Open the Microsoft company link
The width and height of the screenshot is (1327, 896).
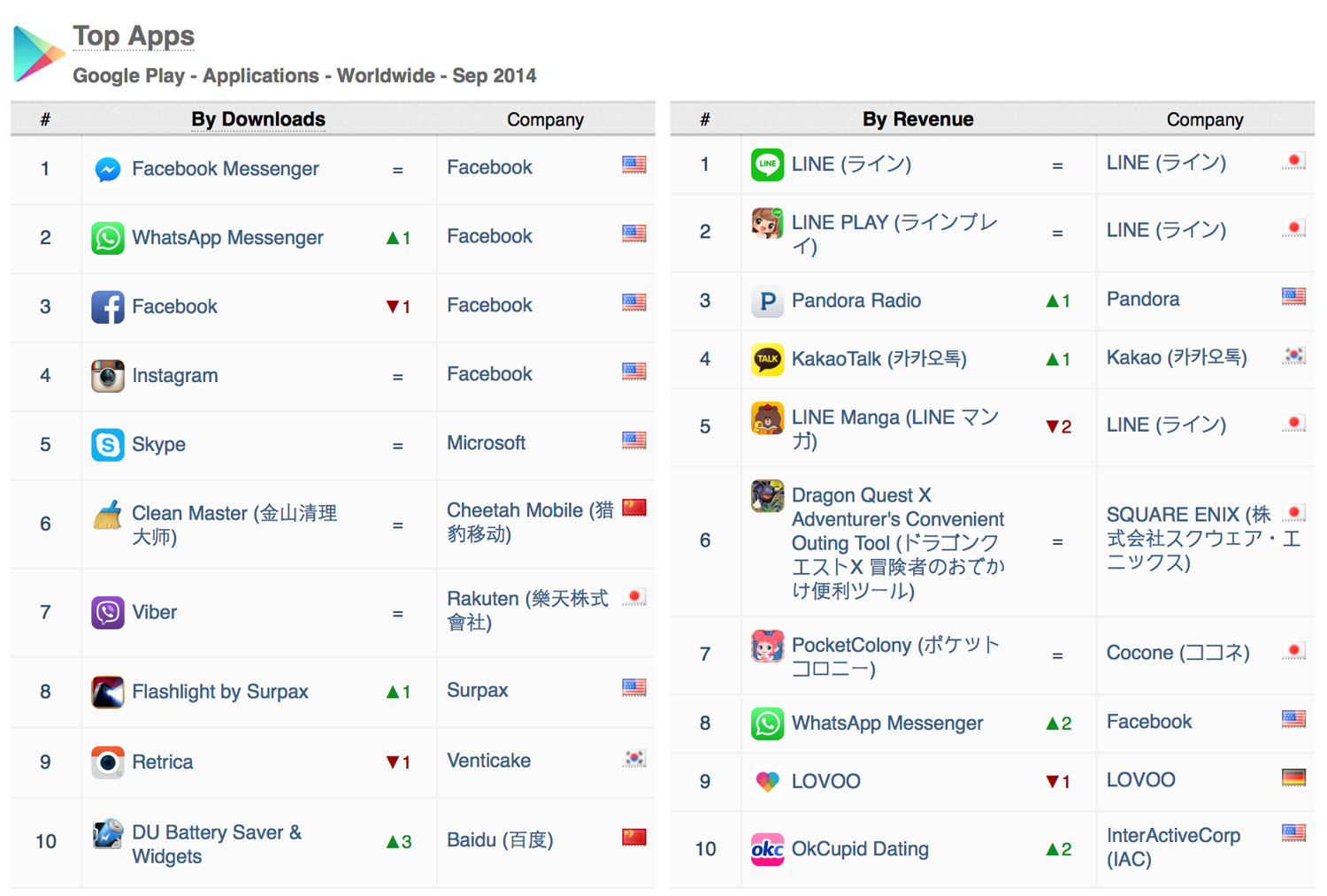487,443
